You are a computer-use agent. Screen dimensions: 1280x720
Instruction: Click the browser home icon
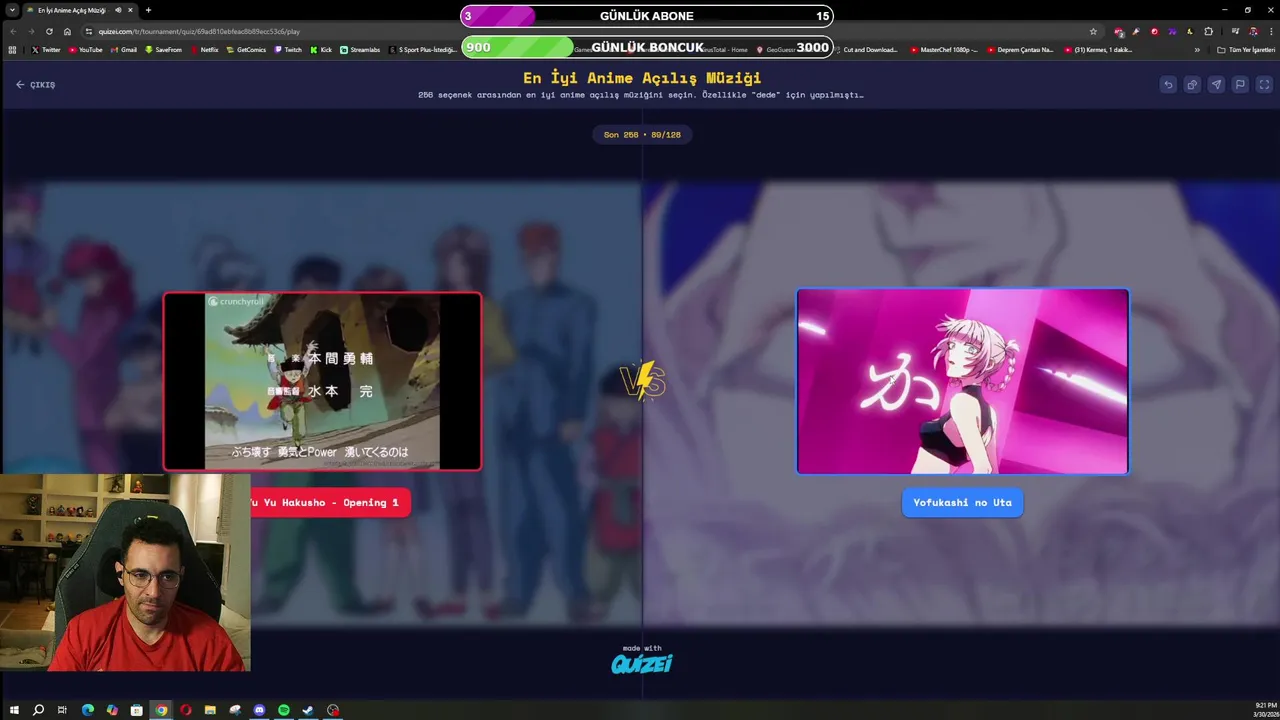67,31
